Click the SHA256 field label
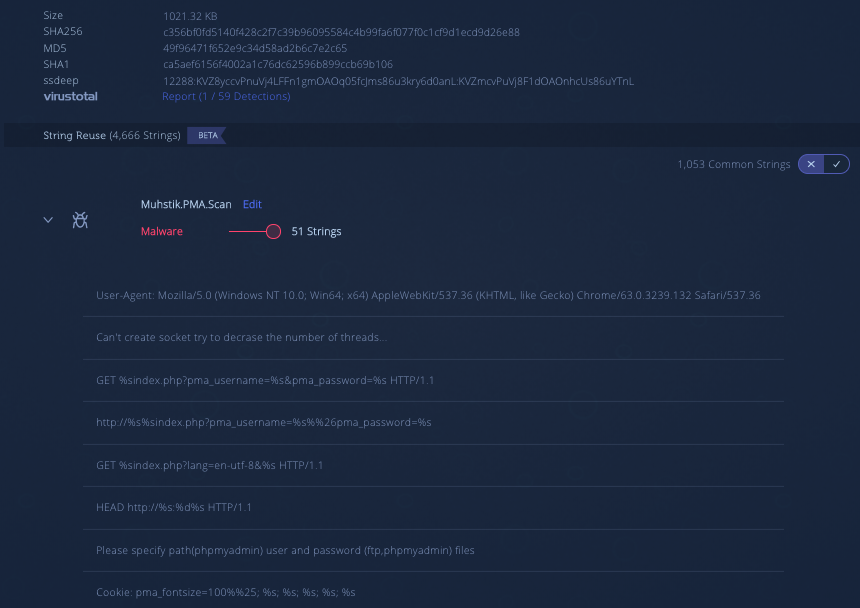The image size is (860, 608). pos(63,31)
